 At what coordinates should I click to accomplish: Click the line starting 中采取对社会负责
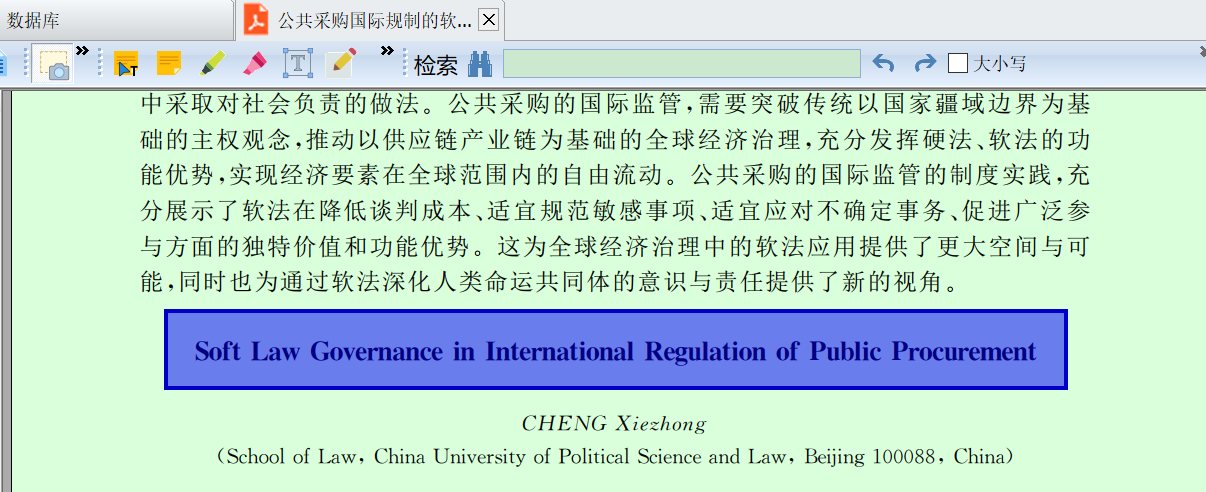click(615, 103)
